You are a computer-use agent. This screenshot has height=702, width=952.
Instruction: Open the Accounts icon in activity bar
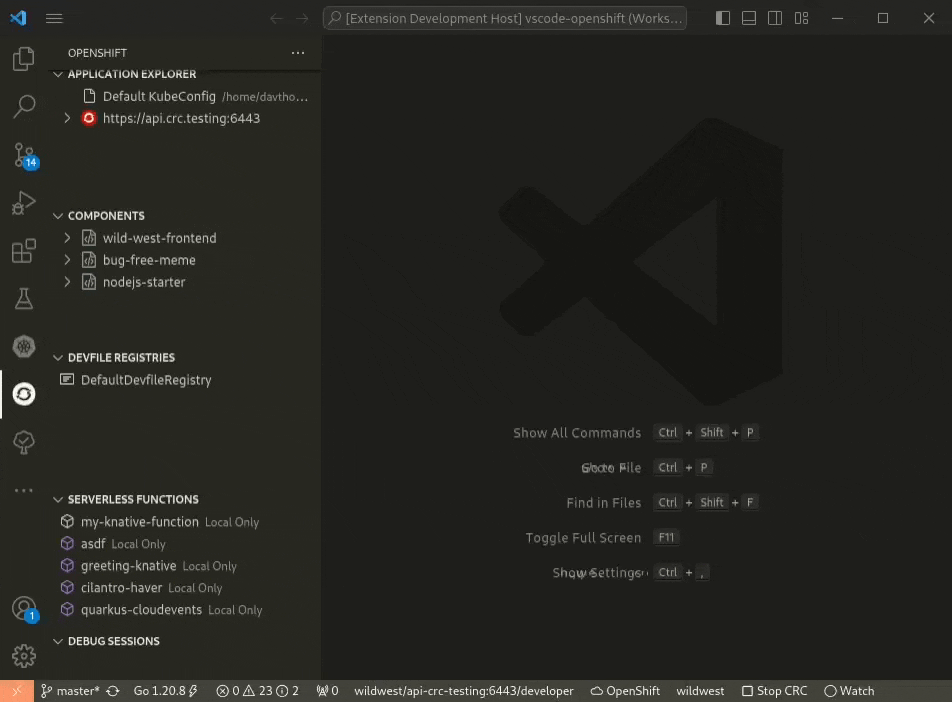[24, 608]
